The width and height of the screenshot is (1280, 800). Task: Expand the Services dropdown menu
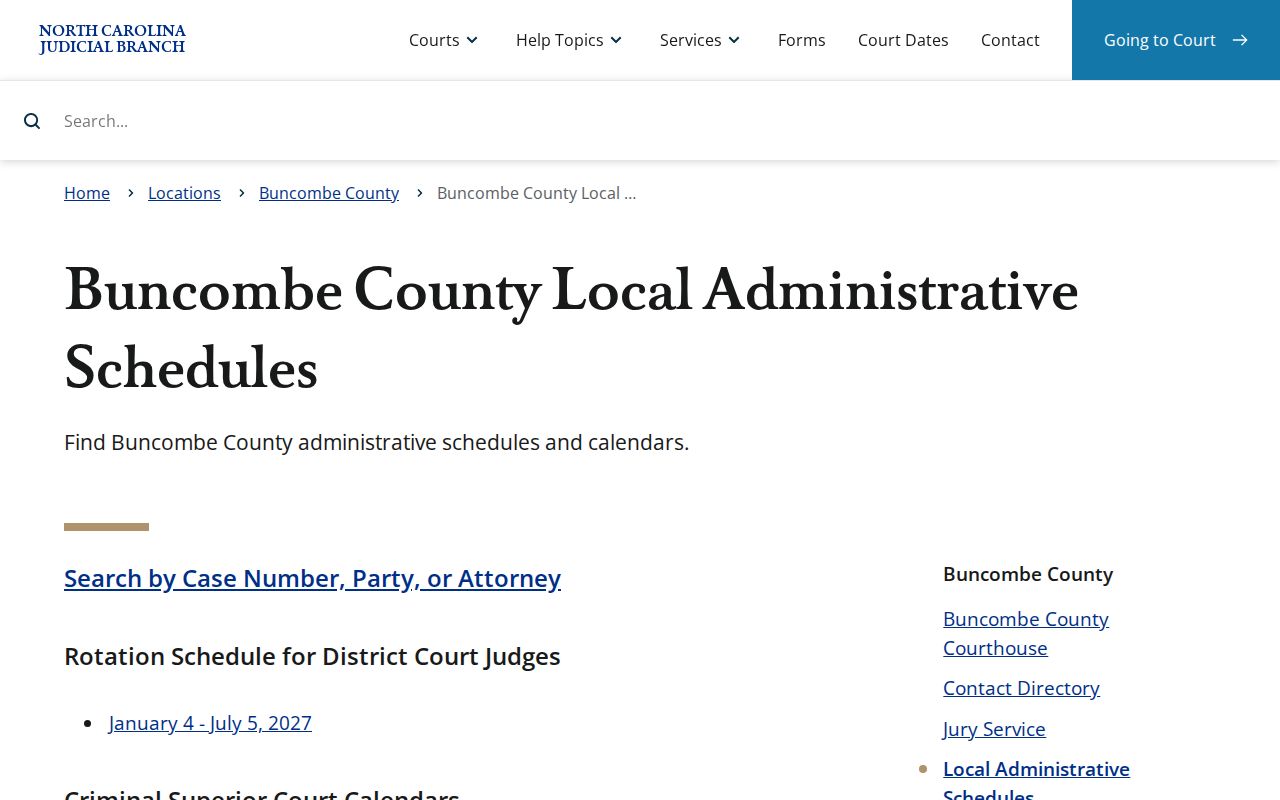(701, 40)
